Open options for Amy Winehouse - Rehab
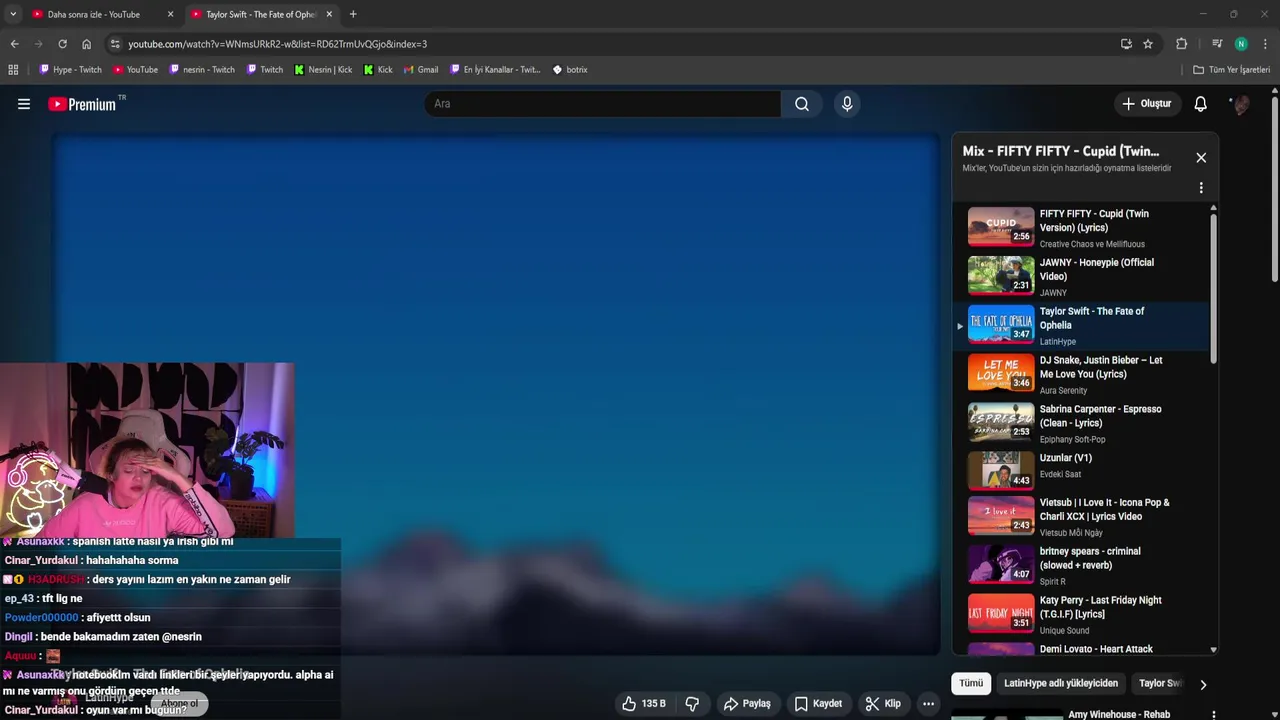Image resolution: width=1280 pixels, height=720 pixels. pyautogui.click(x=1213, y=715)
